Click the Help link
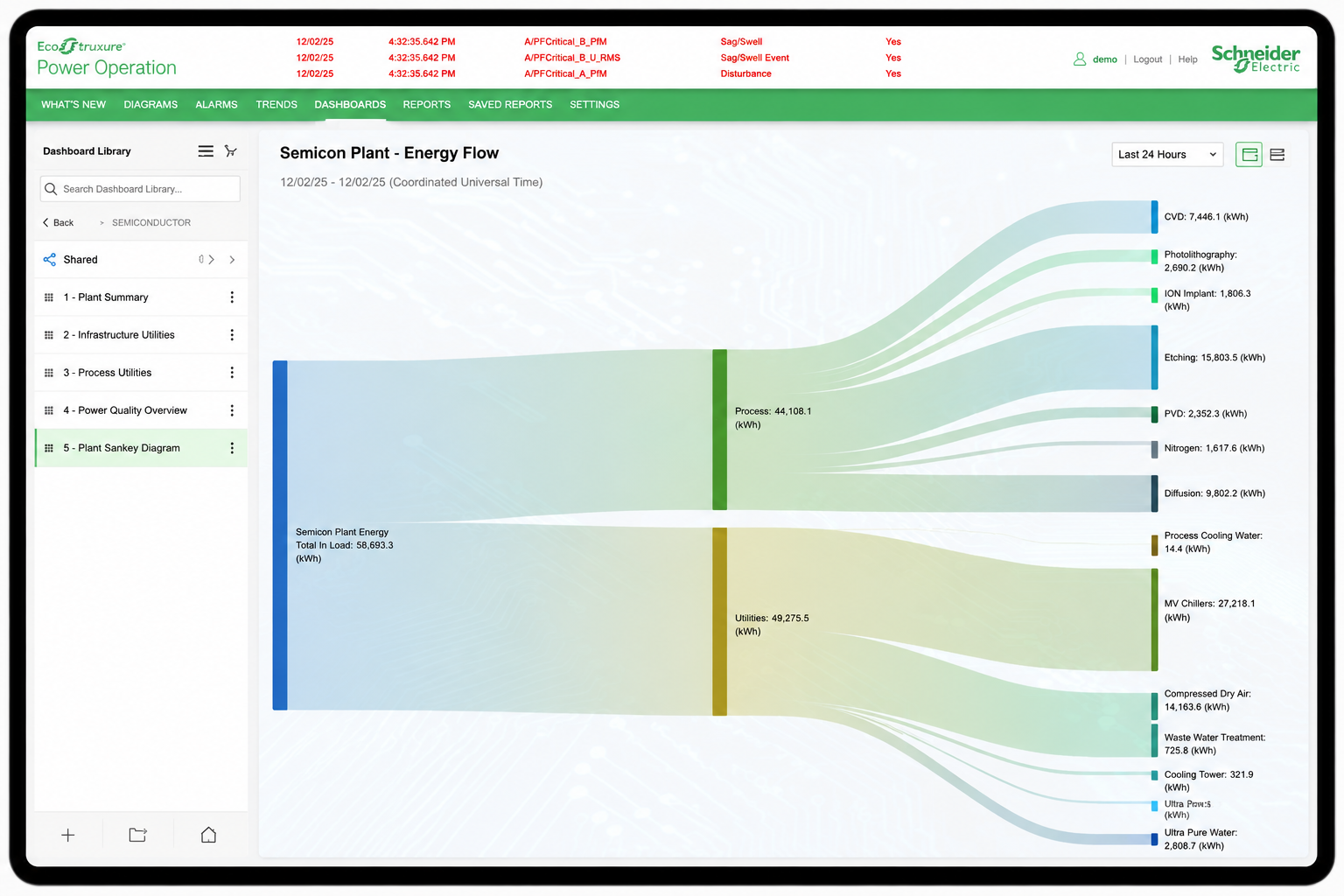This screenshot has height=896, width=1344. tap(1187, 59)
